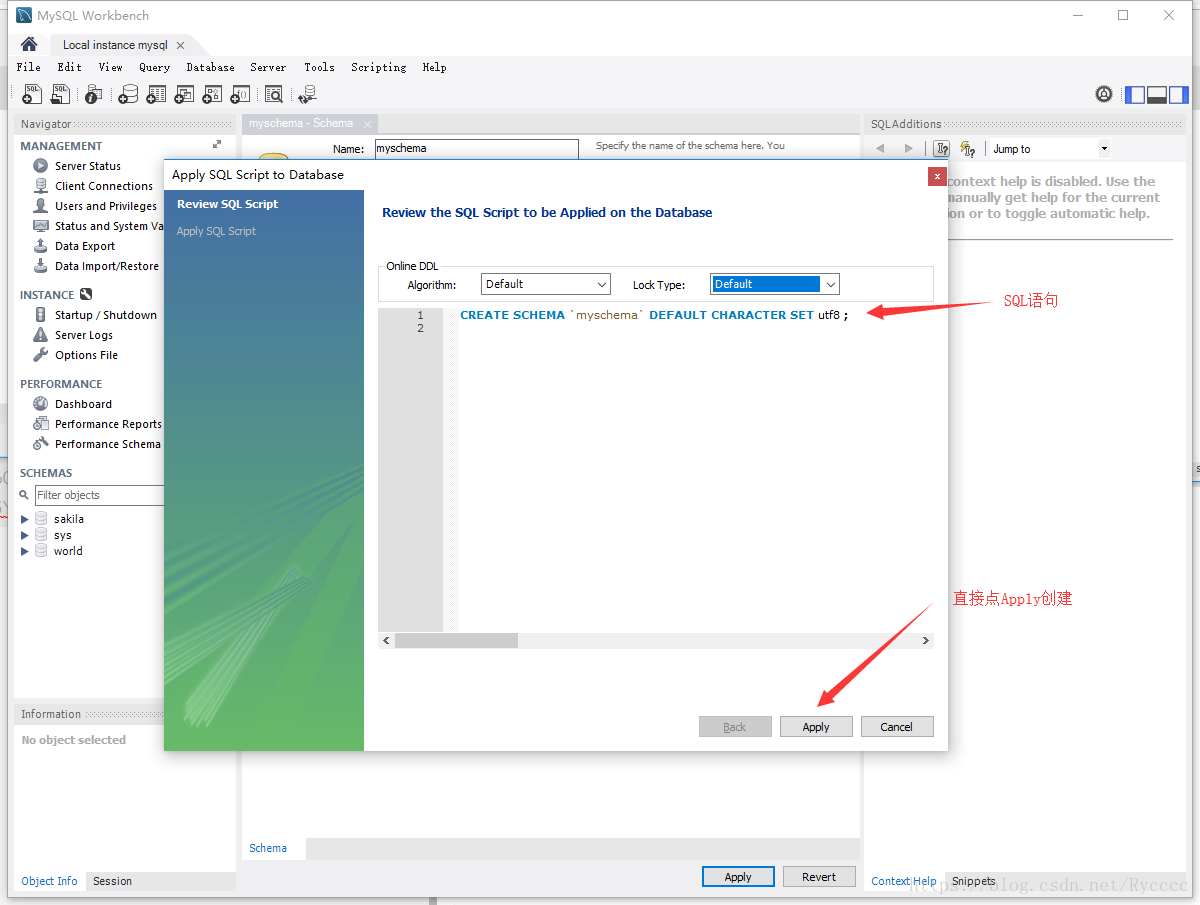Expand the world schema
This screenshot has width=1200, height=905.
[25, 551]
